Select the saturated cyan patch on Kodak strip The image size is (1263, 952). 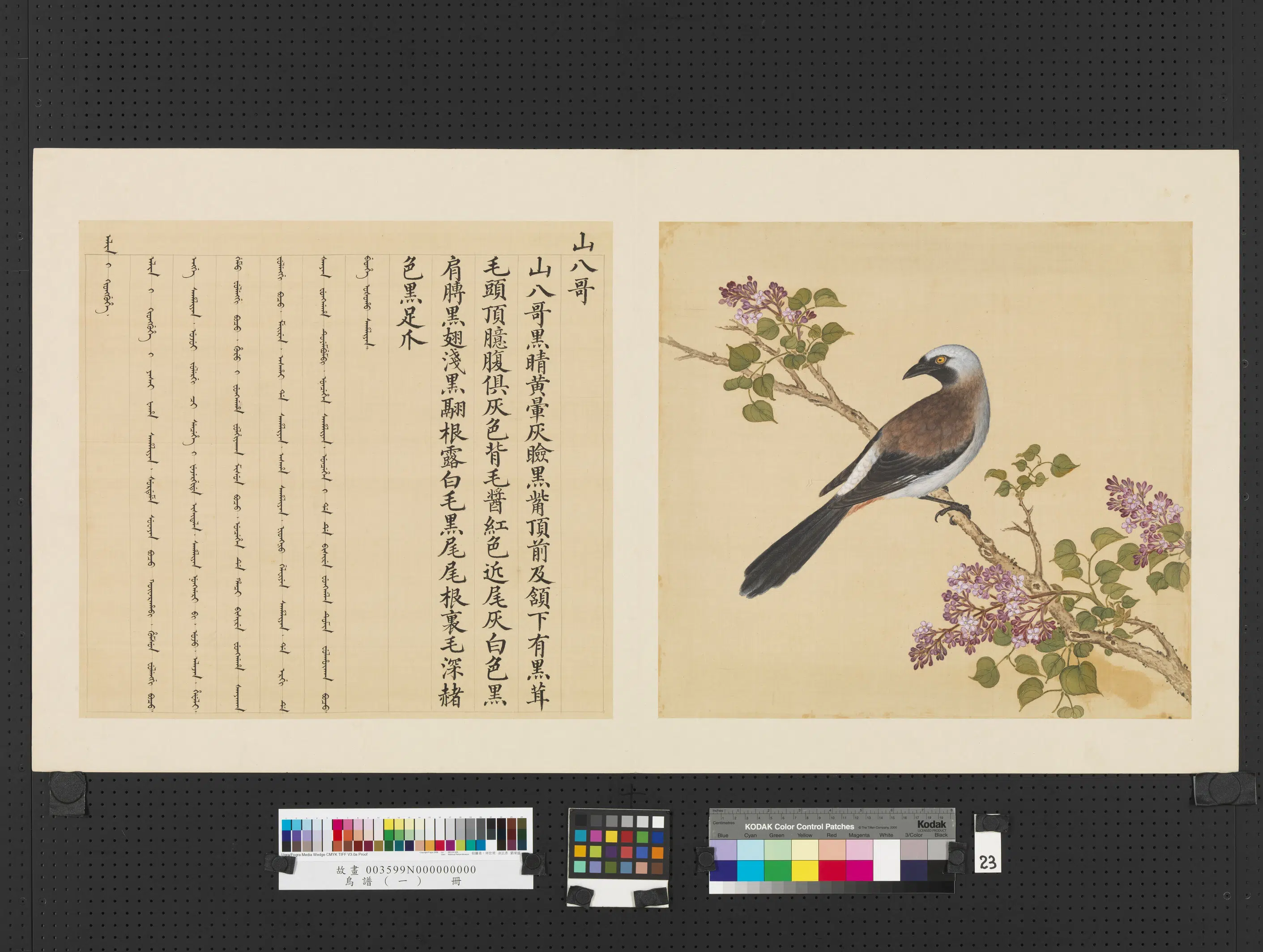click(750, 871)
